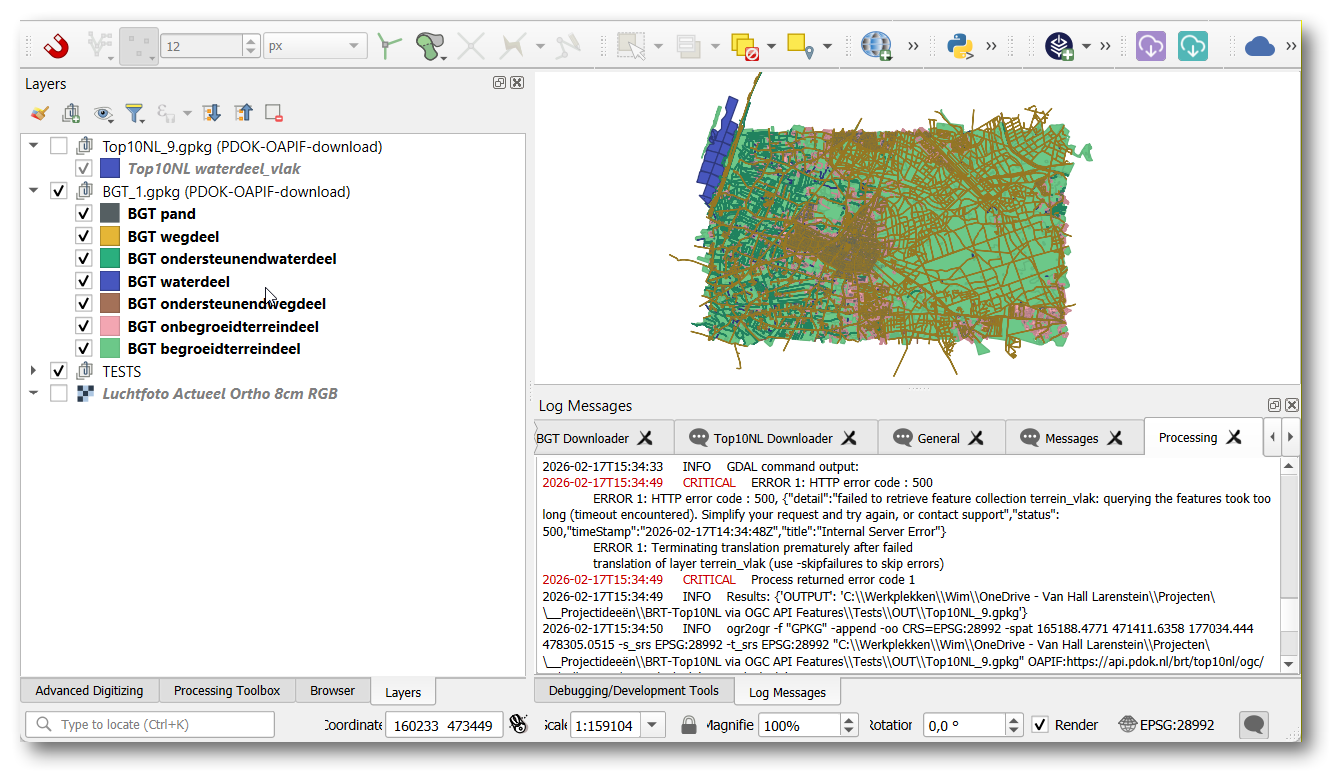Image resolution: width=1331 pixels, height=772 pixels.
Task: Open the map scale dropdown
Action: click(x=653, y=725)
